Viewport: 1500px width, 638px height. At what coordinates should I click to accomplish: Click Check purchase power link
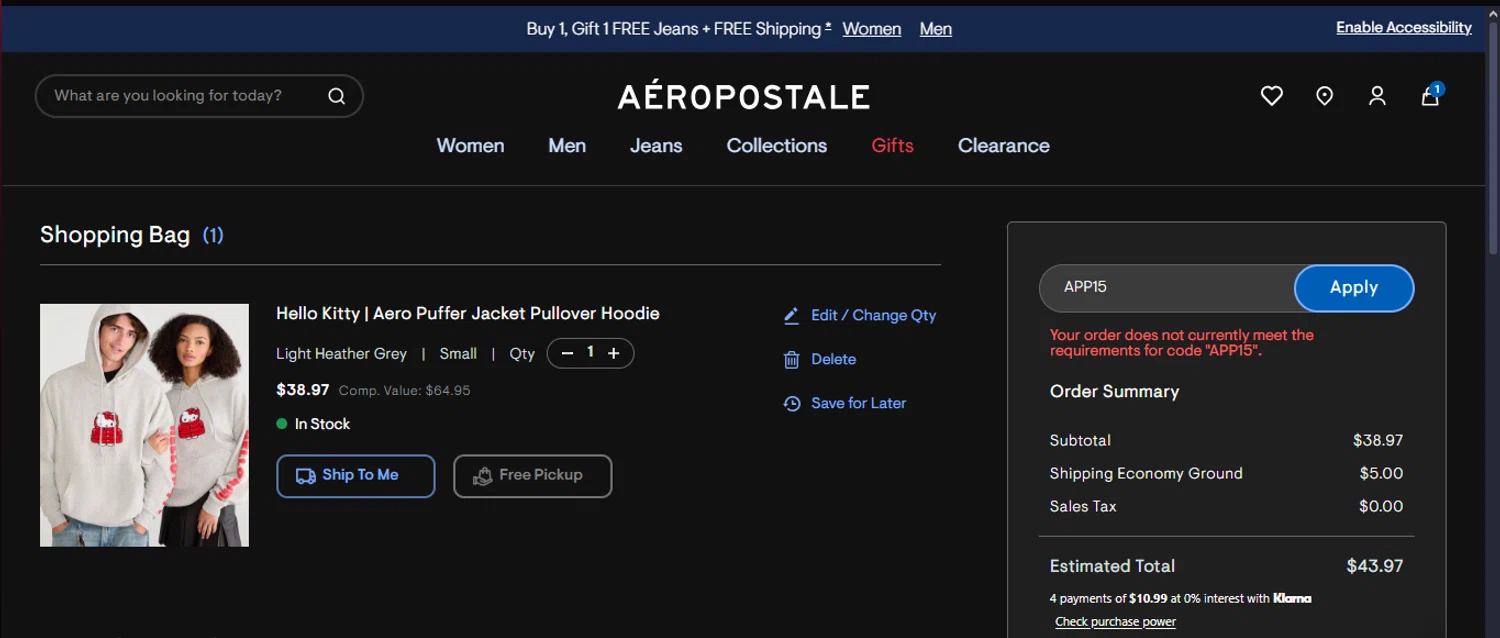point(1115,622)
